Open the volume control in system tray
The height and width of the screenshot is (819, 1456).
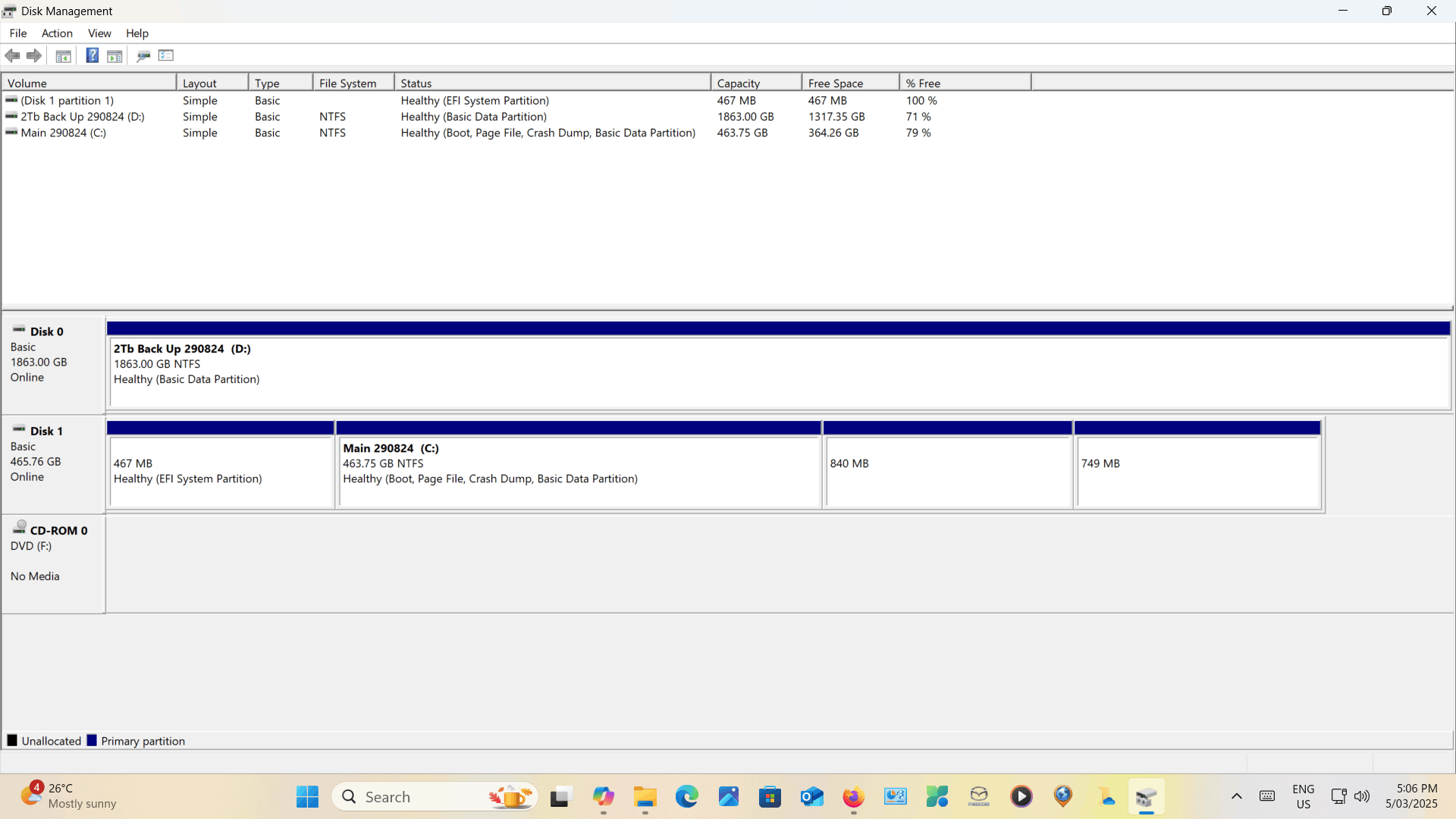pos(1363,796)
